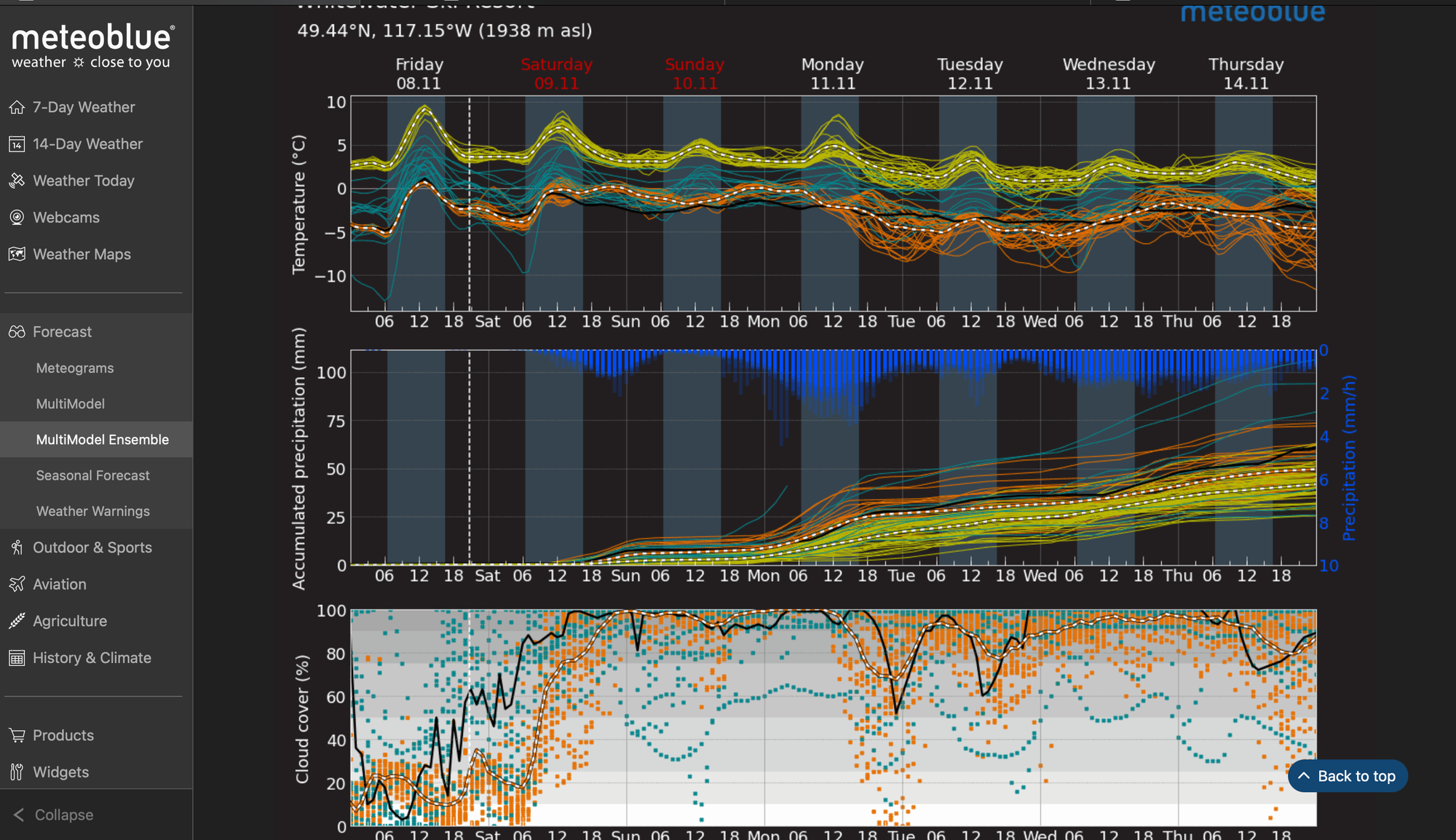This screenshot has width=1456, height=840.
Task: Collapse the sidebar with Collapse chevron
Action: (20, 815)
